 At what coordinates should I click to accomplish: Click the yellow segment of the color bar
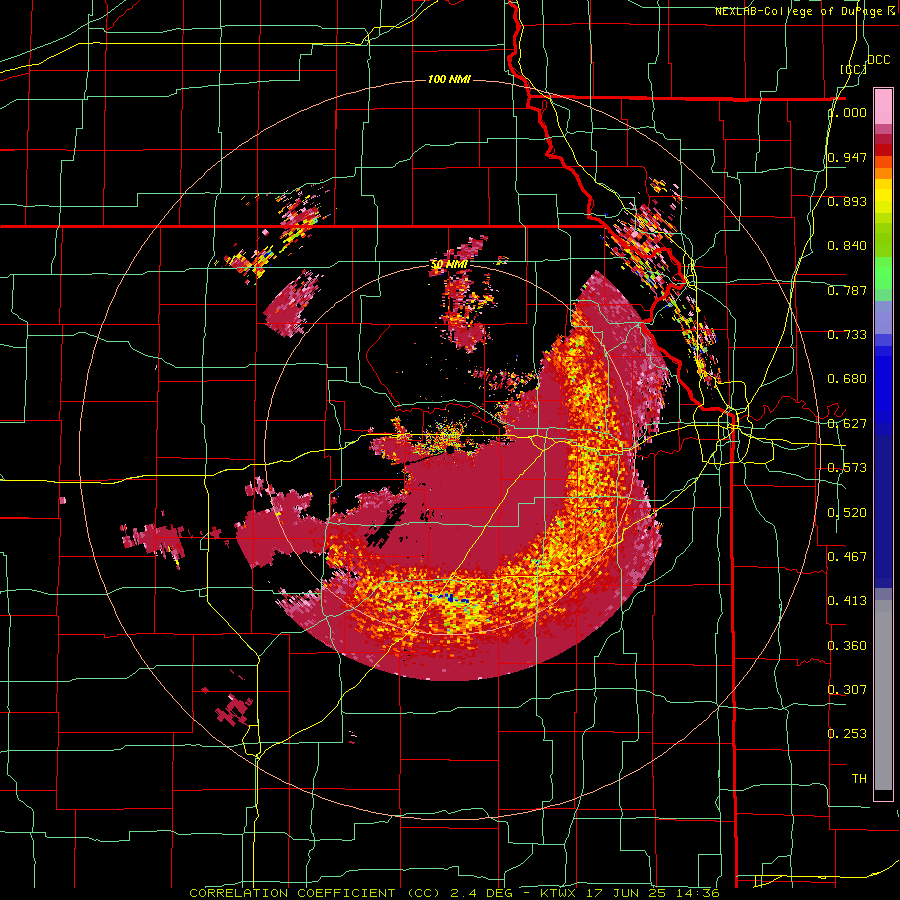pyautogui.click(x=883, y=196)
